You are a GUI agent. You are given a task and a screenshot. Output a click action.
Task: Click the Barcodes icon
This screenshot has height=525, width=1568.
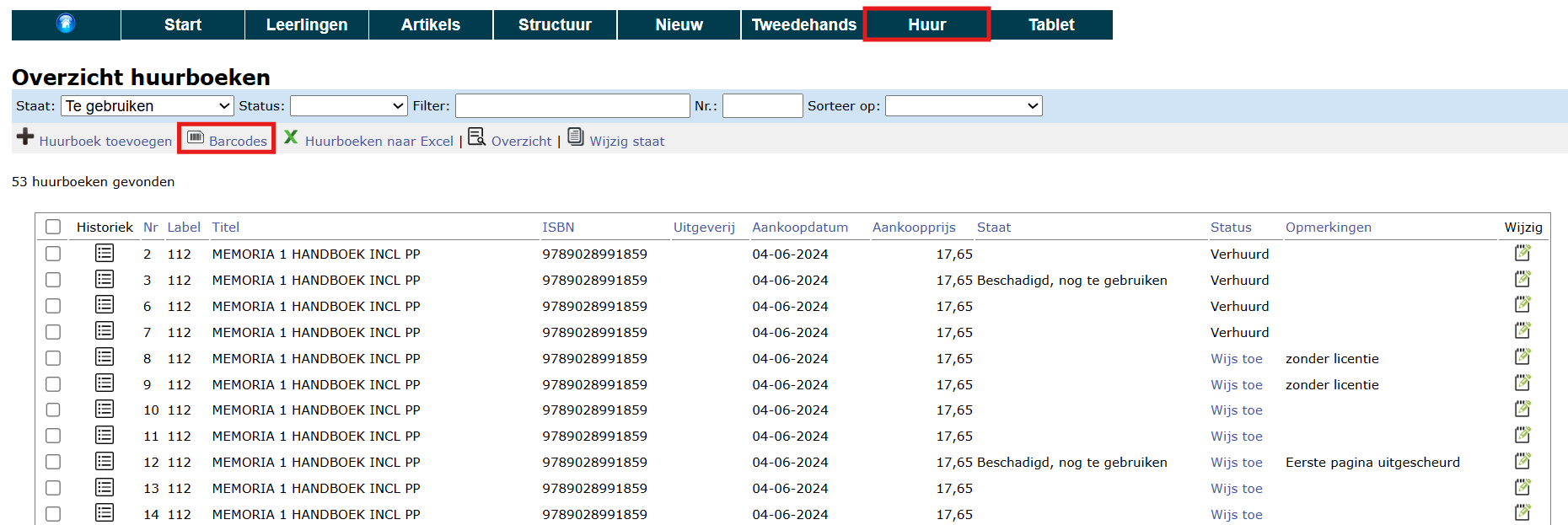(196, 137)
